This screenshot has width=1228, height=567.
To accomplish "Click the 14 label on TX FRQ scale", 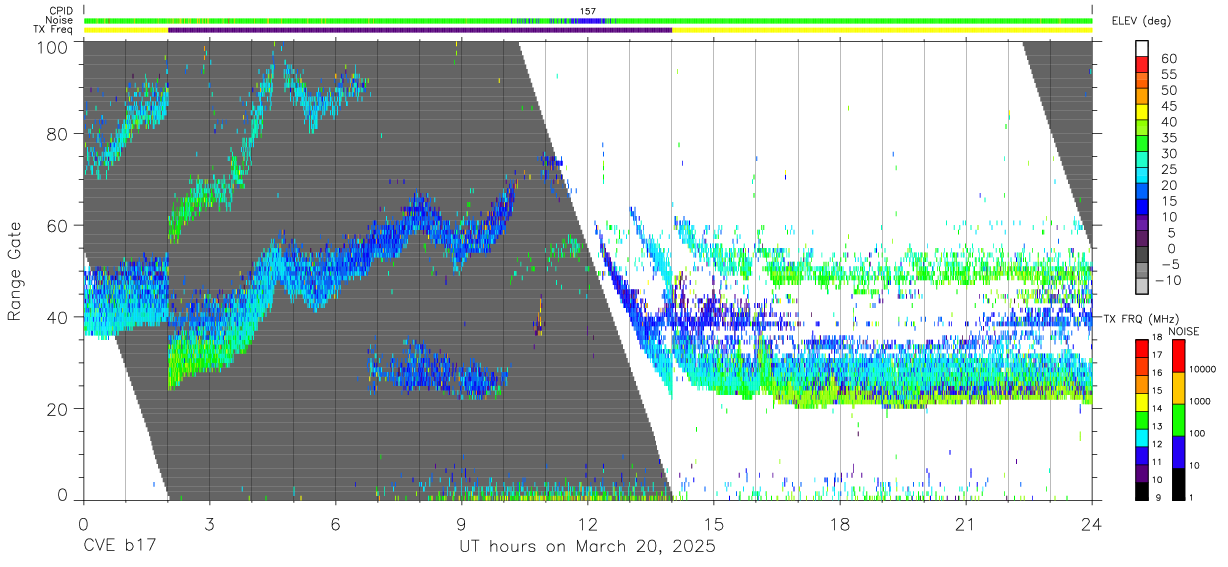I will tap(1157, 408).
